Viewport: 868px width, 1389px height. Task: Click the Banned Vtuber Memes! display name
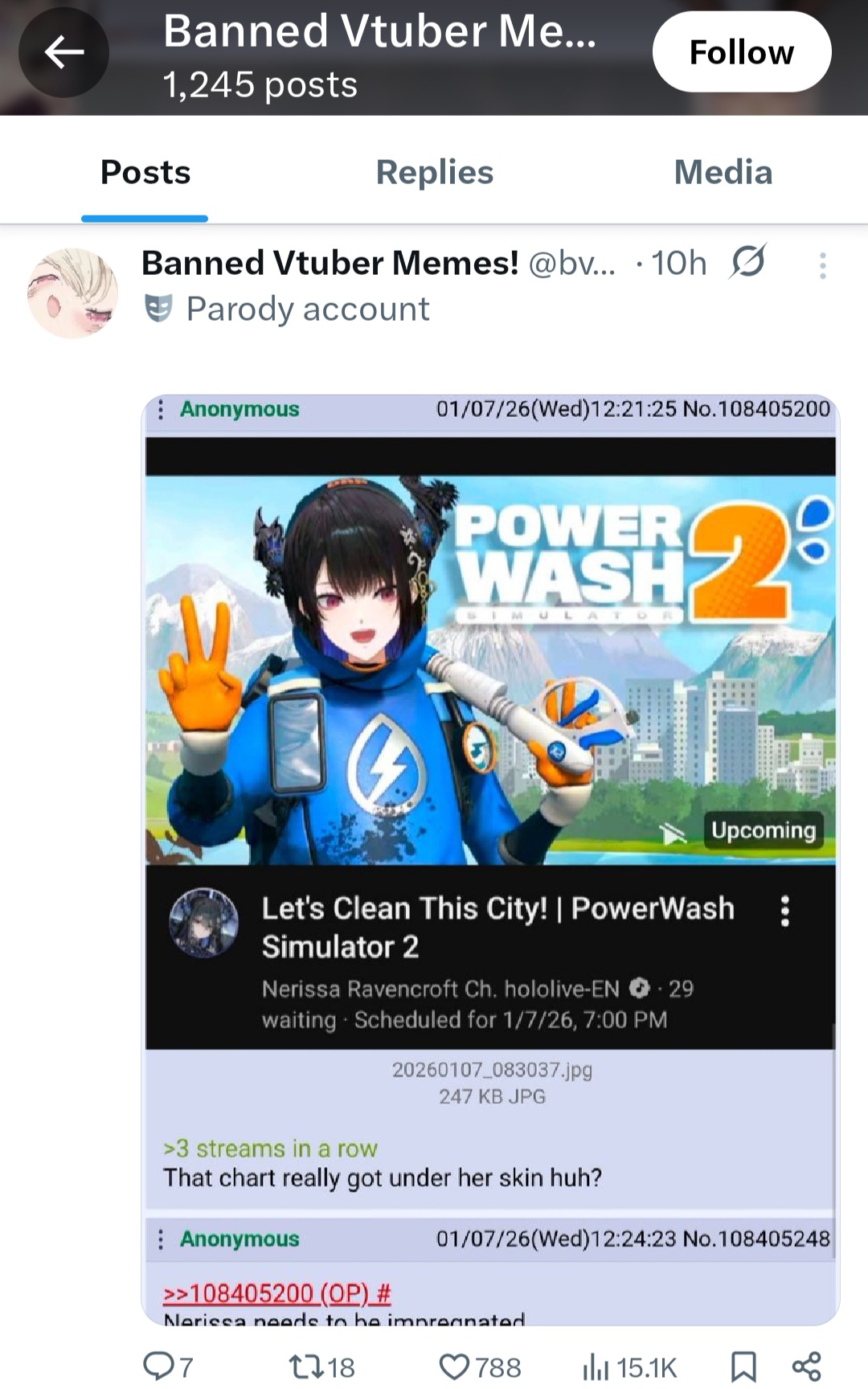(x=330, y=263)
